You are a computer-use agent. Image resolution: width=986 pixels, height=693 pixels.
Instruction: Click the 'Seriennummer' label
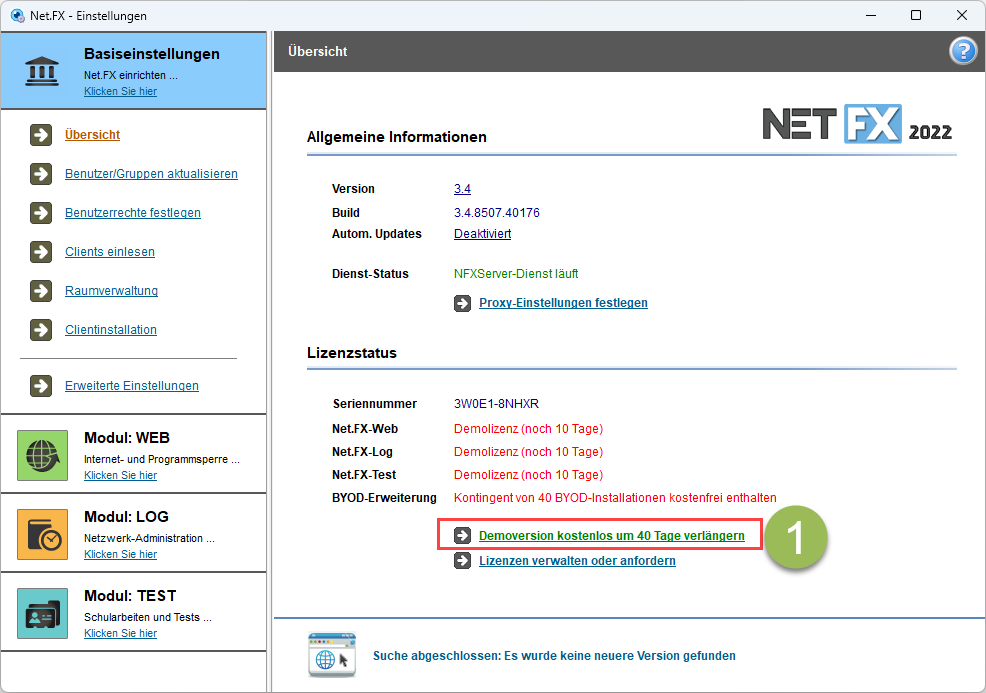tap(375, 404)
